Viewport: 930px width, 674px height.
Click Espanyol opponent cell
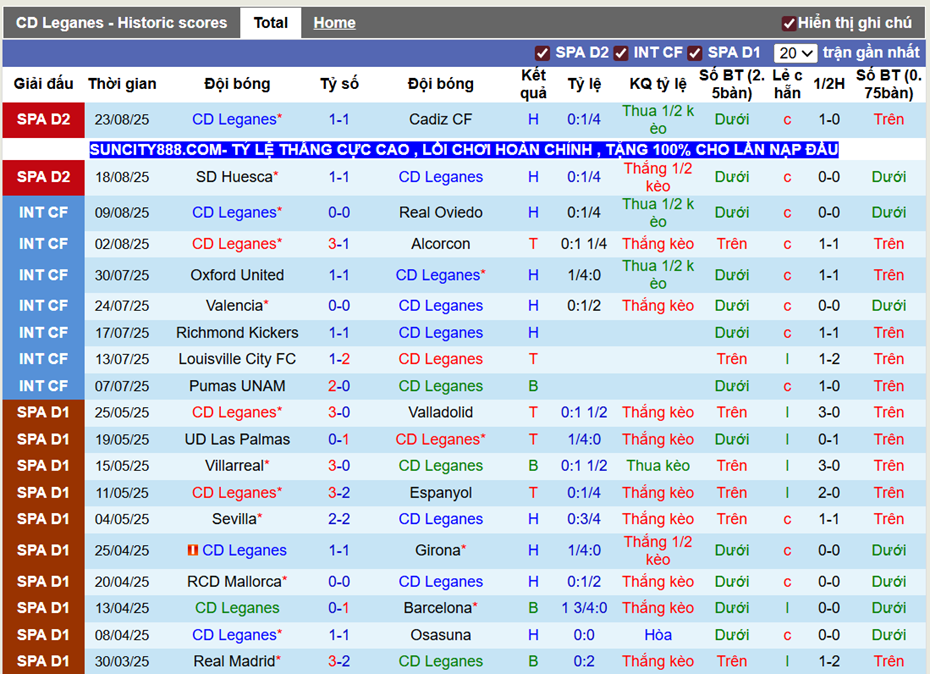[441, 493]
